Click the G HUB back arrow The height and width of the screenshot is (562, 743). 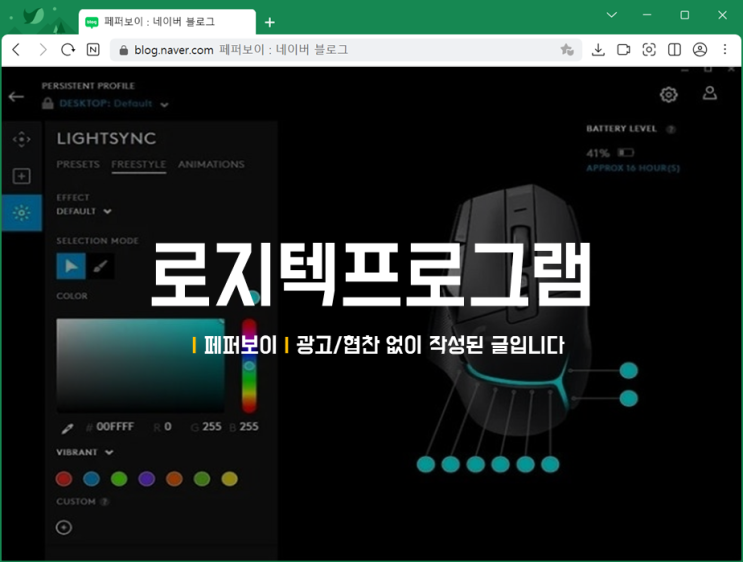click(16, 97)
